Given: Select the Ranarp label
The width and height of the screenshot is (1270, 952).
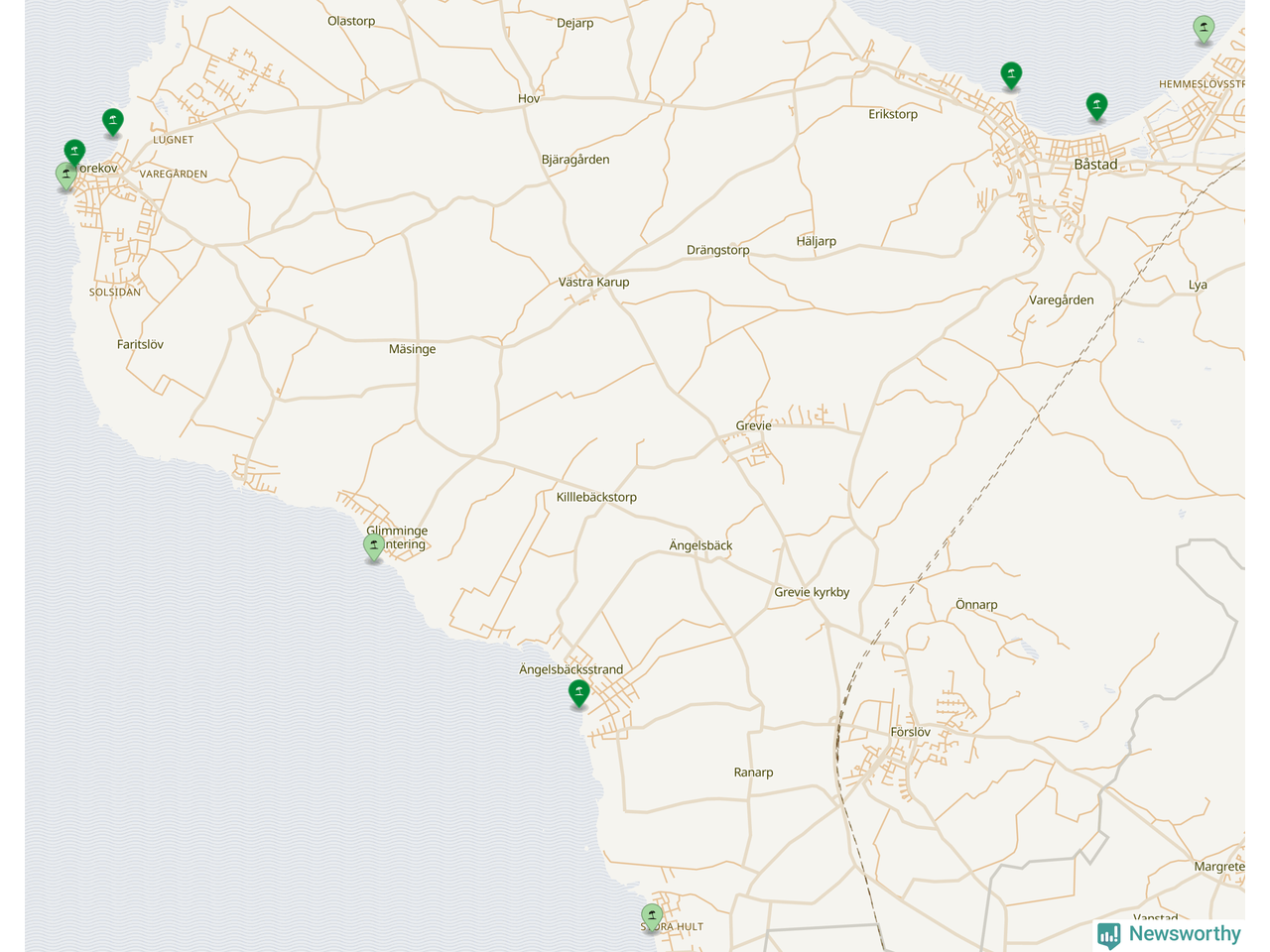Looking at the screenshot, I should point(753,773).
